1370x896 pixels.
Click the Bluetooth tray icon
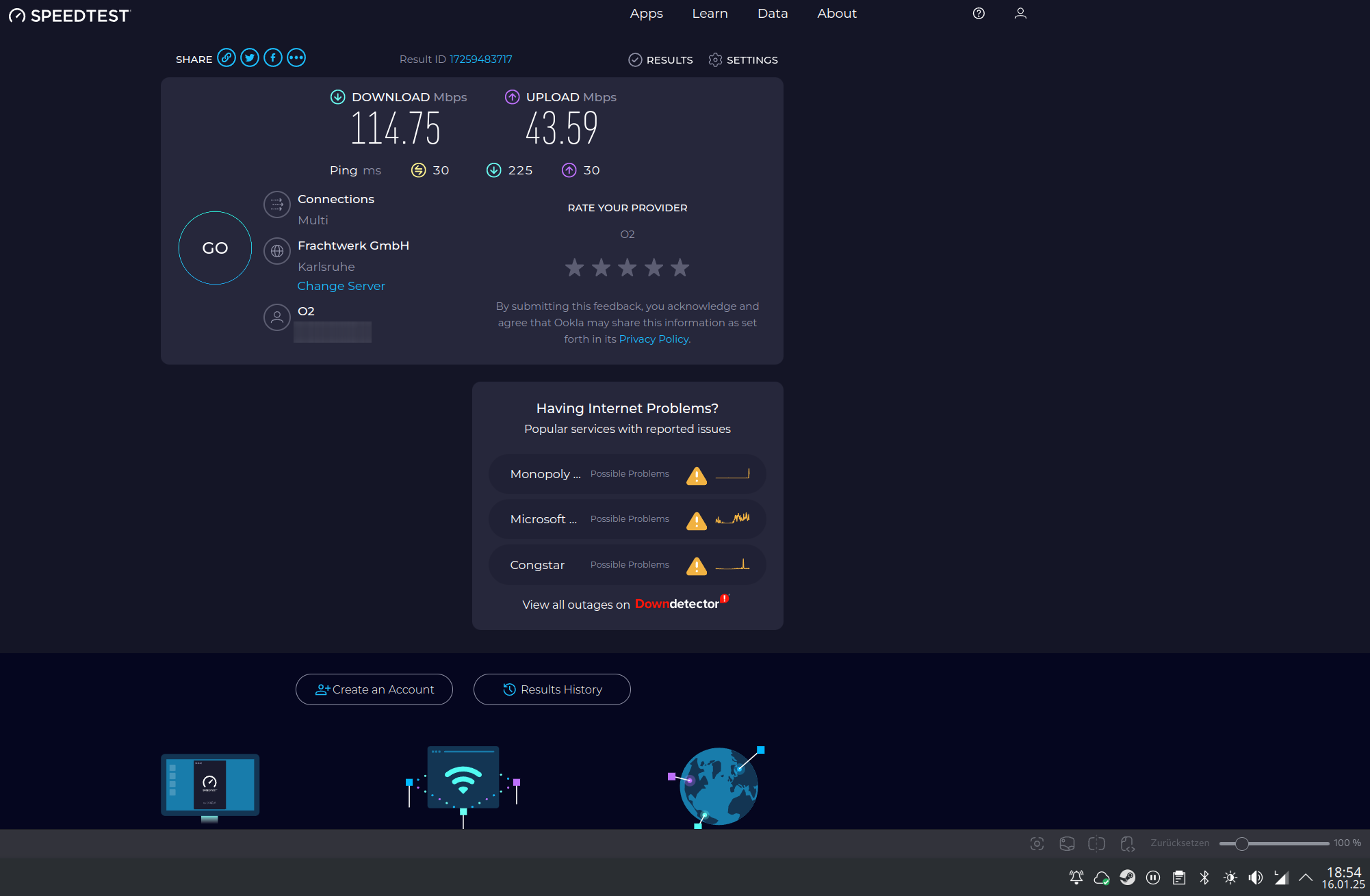point(1204,878)
